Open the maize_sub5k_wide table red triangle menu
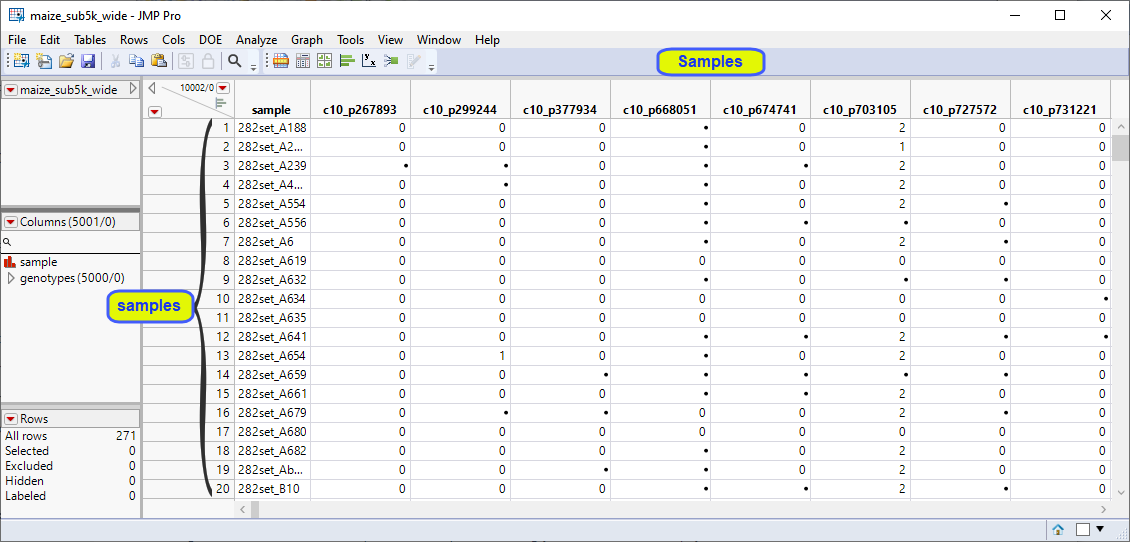Viewport: 1130px width, 542px height. (x=11, y=90)
